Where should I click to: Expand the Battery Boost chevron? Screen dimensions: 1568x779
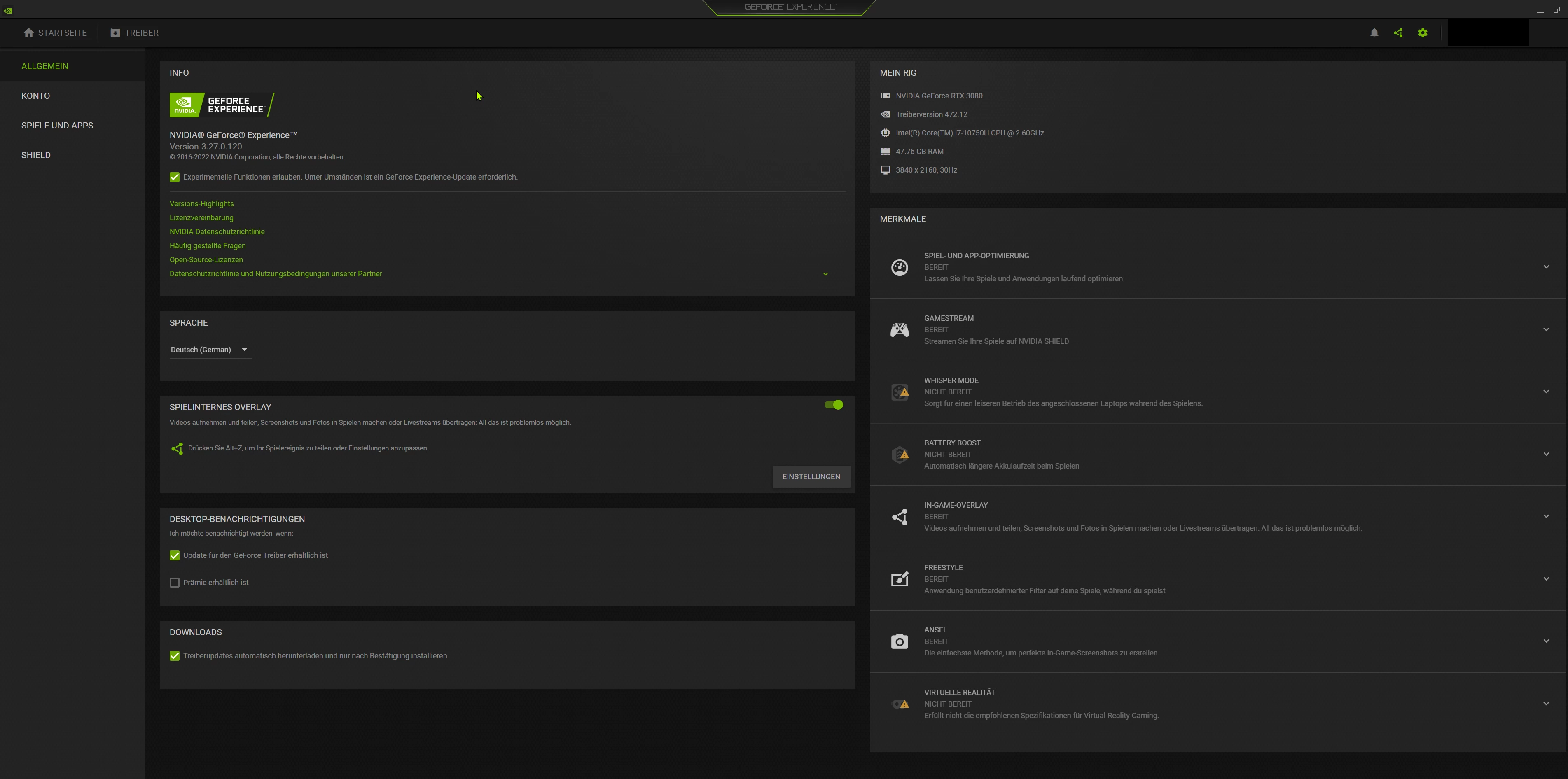click(1545, 454)
